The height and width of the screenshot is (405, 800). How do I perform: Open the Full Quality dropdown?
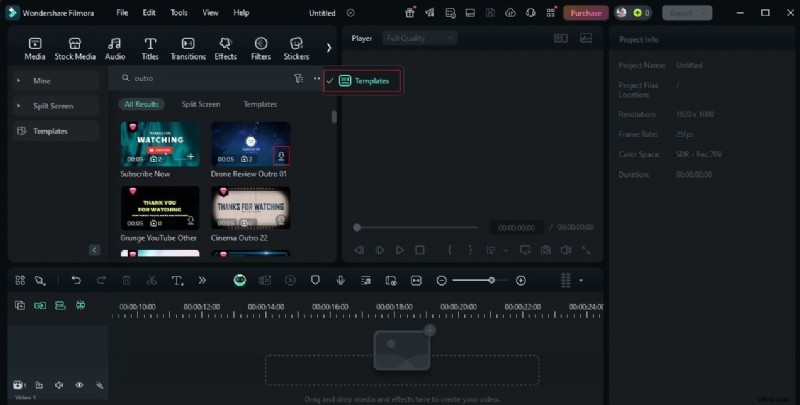pos(419,38)
